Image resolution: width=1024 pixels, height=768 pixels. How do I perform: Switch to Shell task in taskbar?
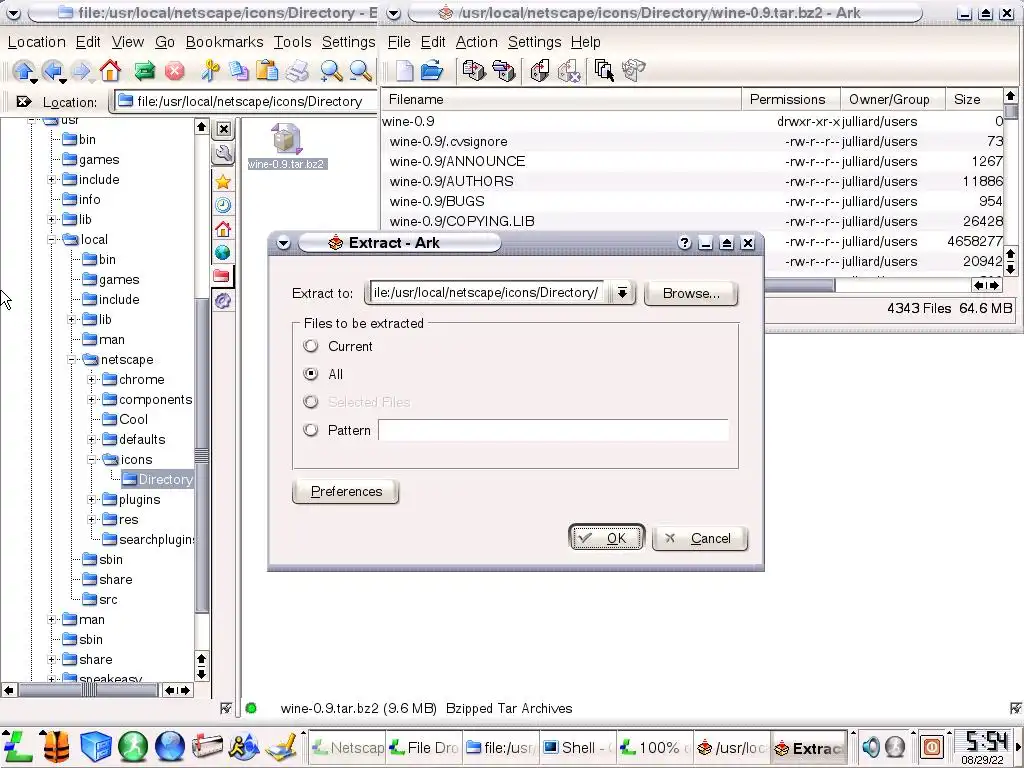pyautogui.click(x=577, y=748)
